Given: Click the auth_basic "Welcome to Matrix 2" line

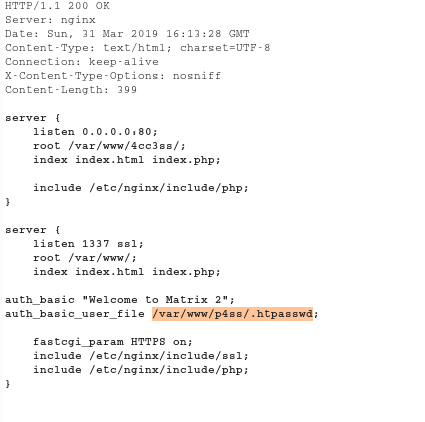Looking at the screenshot, I should pos(120,300).
